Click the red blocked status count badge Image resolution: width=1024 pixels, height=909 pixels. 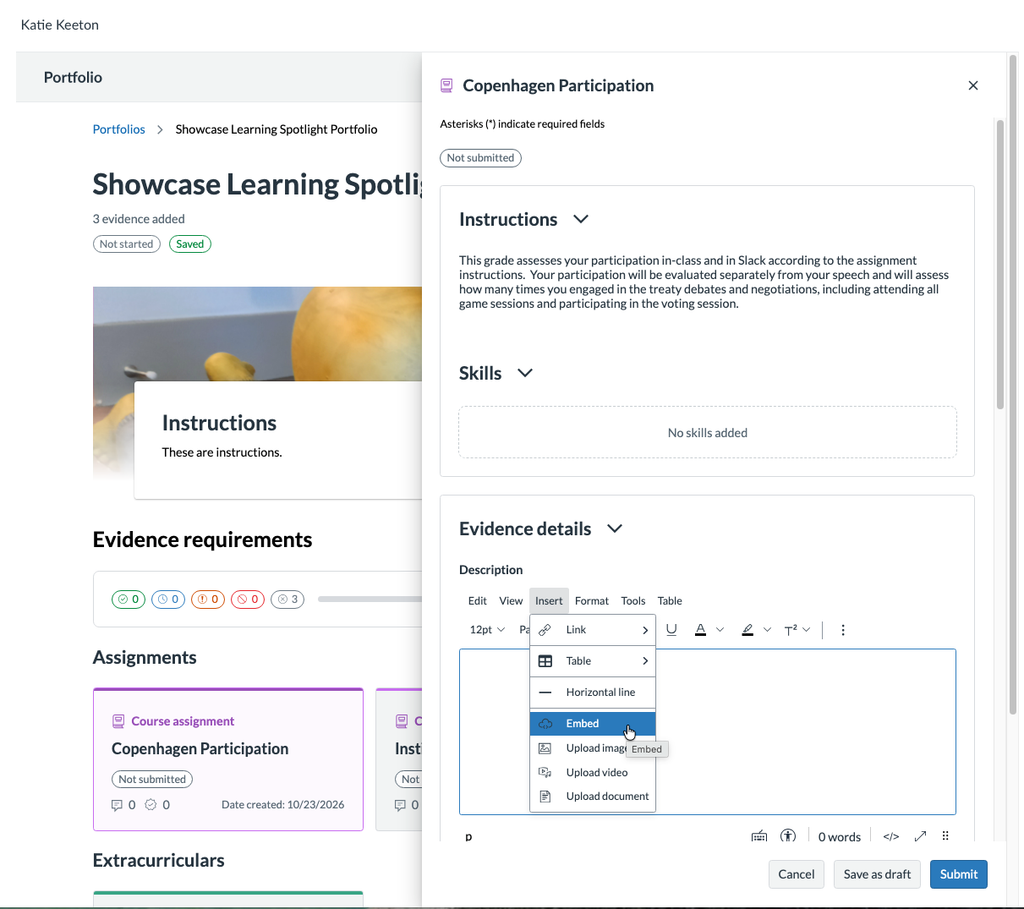[x=248, y=599]
